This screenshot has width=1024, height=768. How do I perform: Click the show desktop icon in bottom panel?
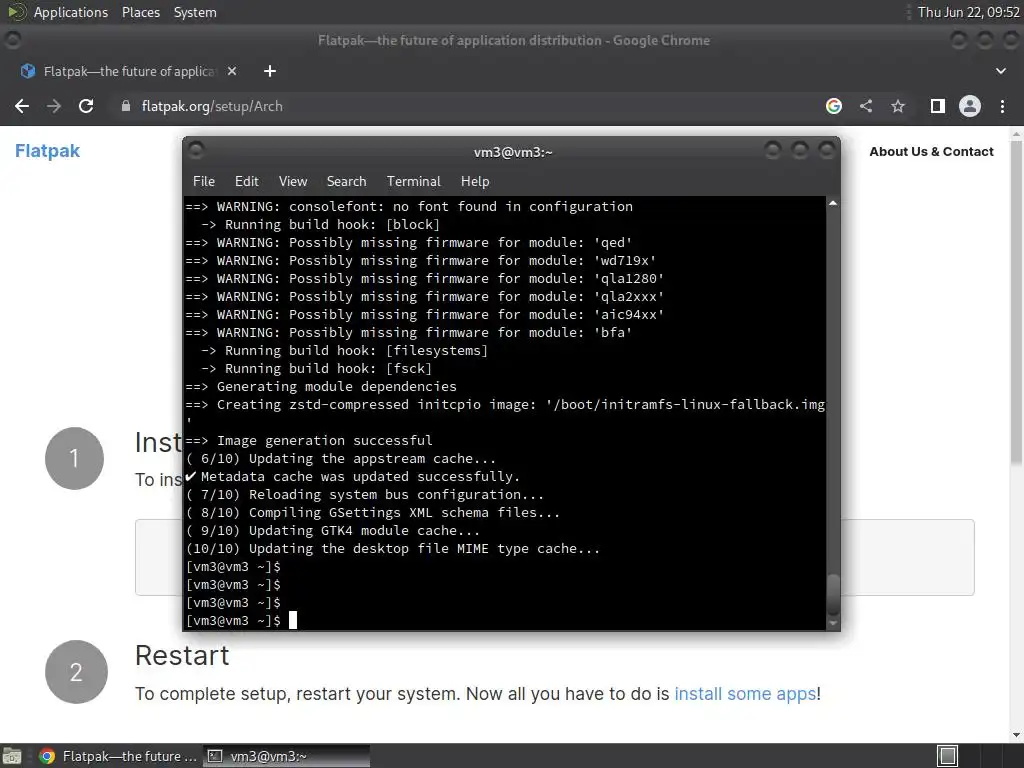click(x=12, y=756)
